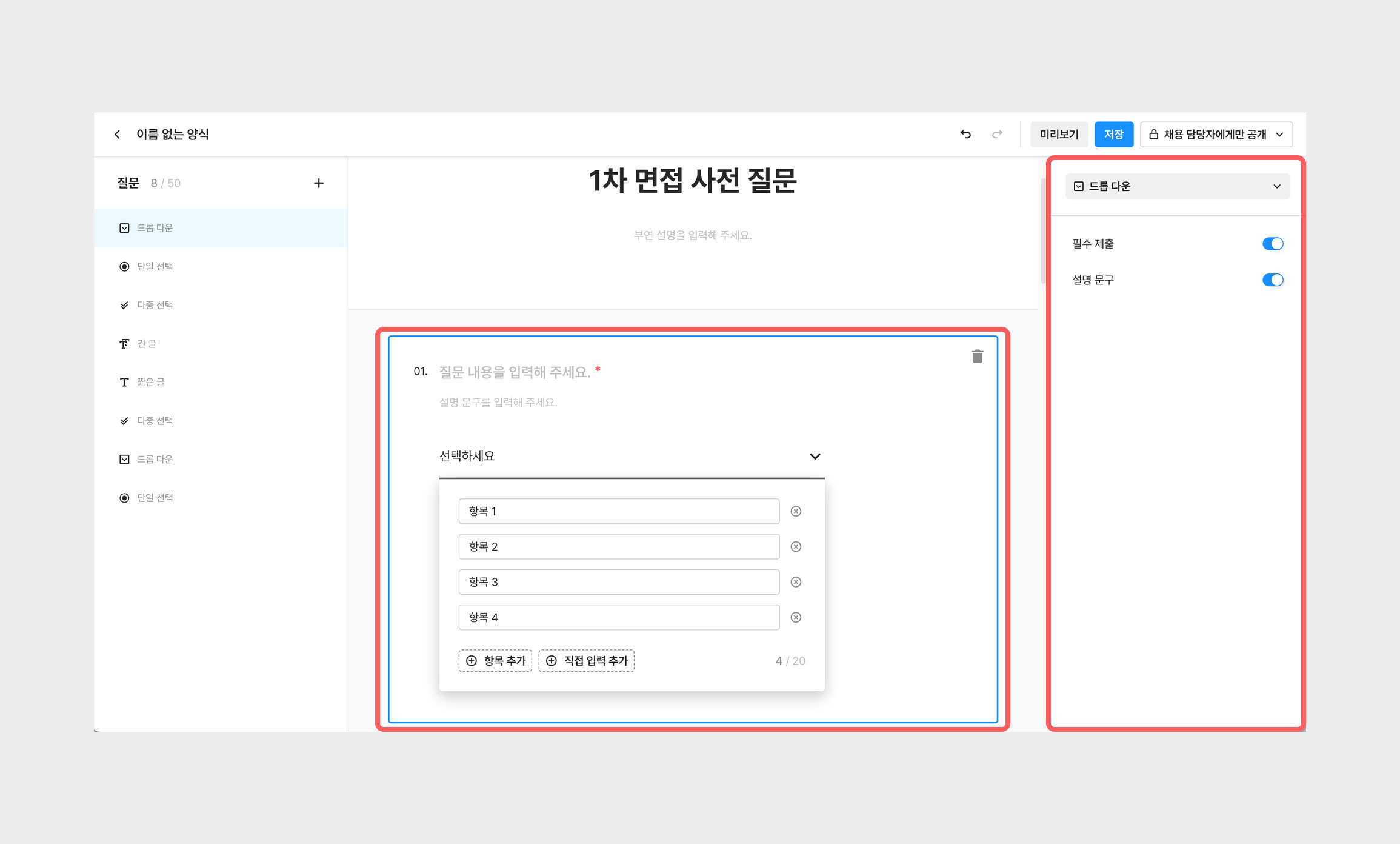1400x844 pixels.
Task: Click the plus icon to add a question
Action: [319, 183]
